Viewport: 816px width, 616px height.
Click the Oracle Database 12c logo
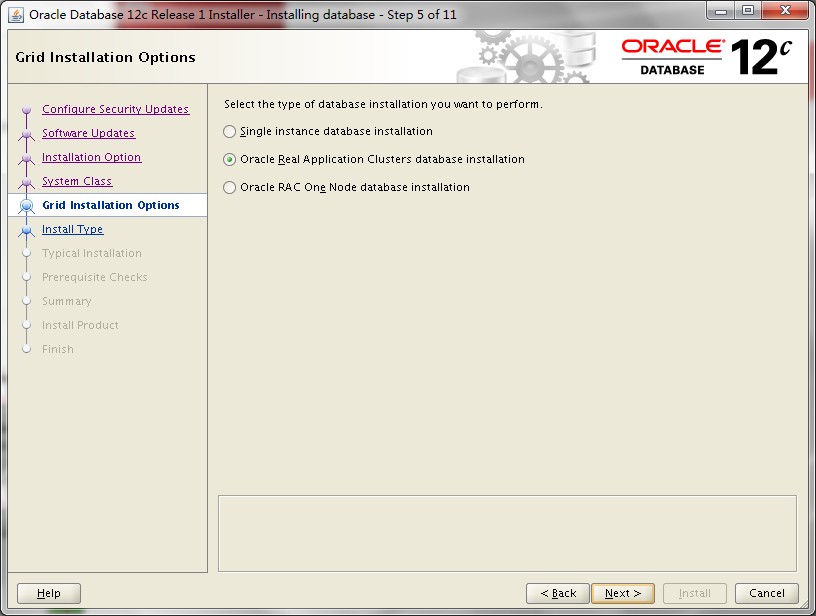pos(706,57)
